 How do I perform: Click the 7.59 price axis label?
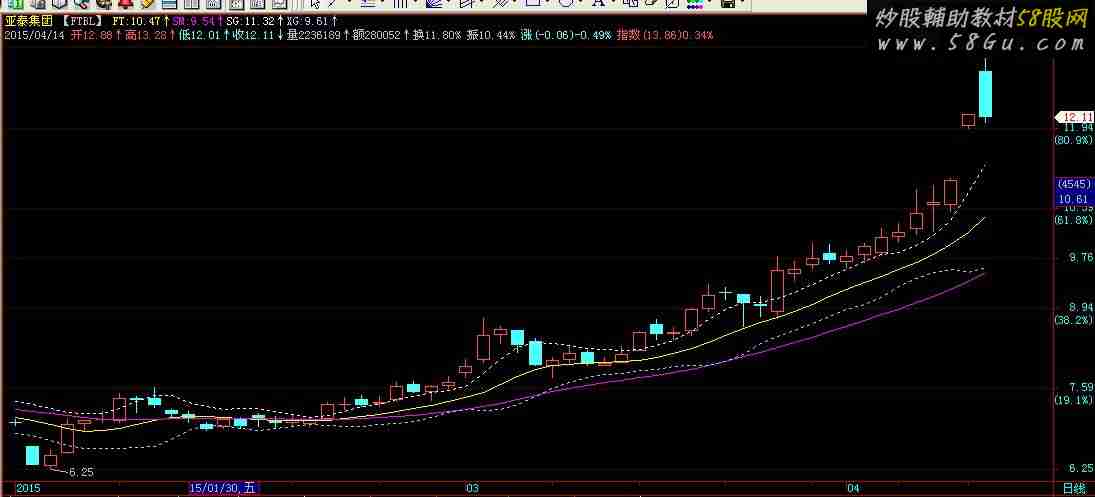click(x=1080, y=387)
